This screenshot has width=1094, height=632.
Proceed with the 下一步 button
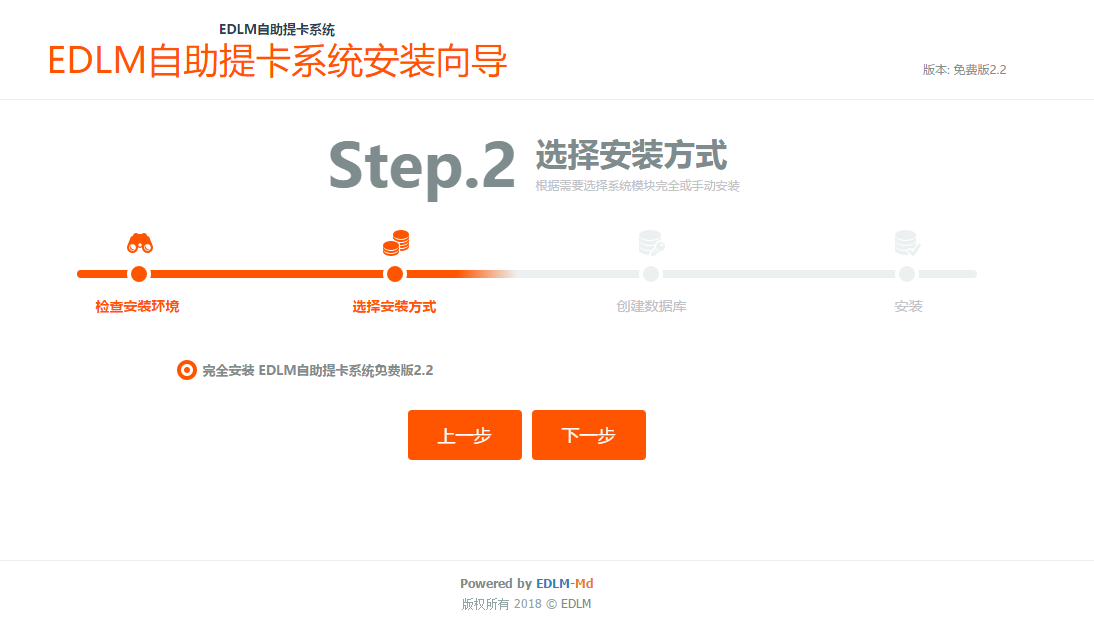tap(589, 435)
